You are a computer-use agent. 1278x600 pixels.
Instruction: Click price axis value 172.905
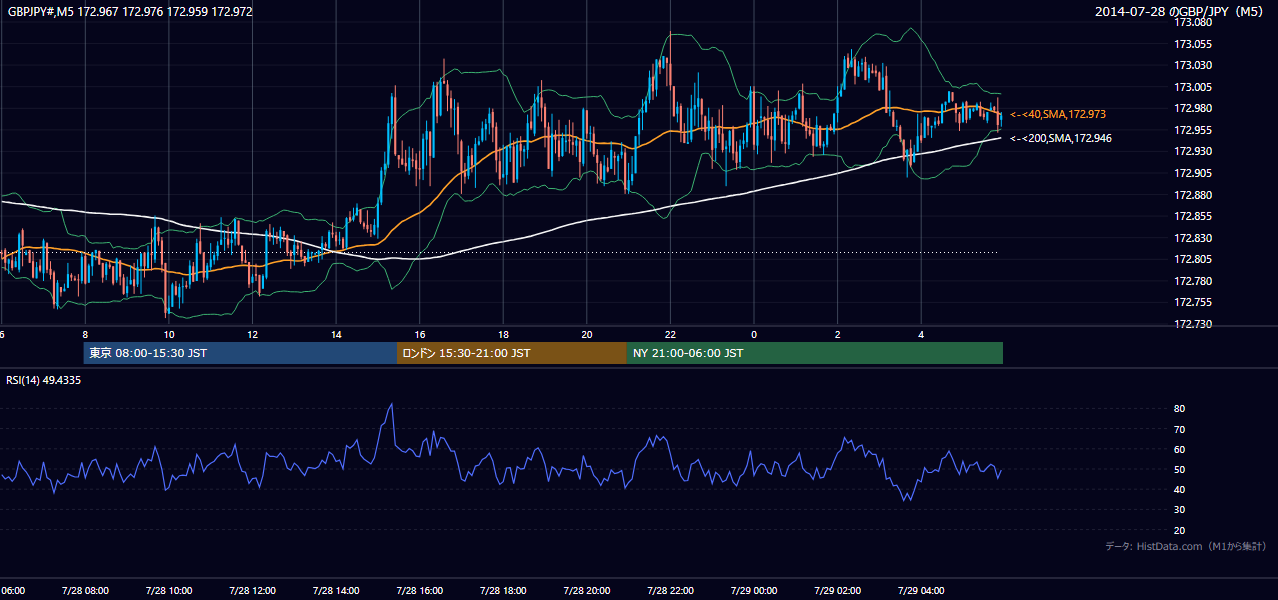[1192, 173]
